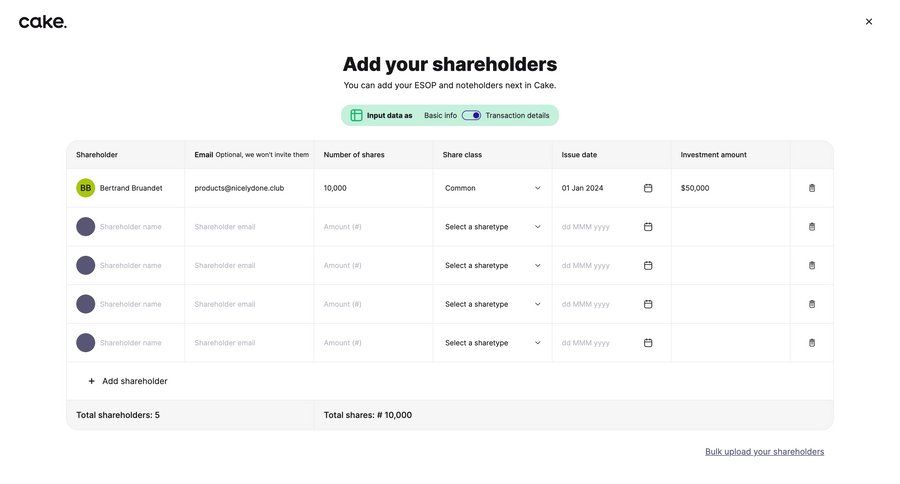This screenshot has width=900, height=484.
Task: Click the Add shareholder button
Action: coord(134,381)
